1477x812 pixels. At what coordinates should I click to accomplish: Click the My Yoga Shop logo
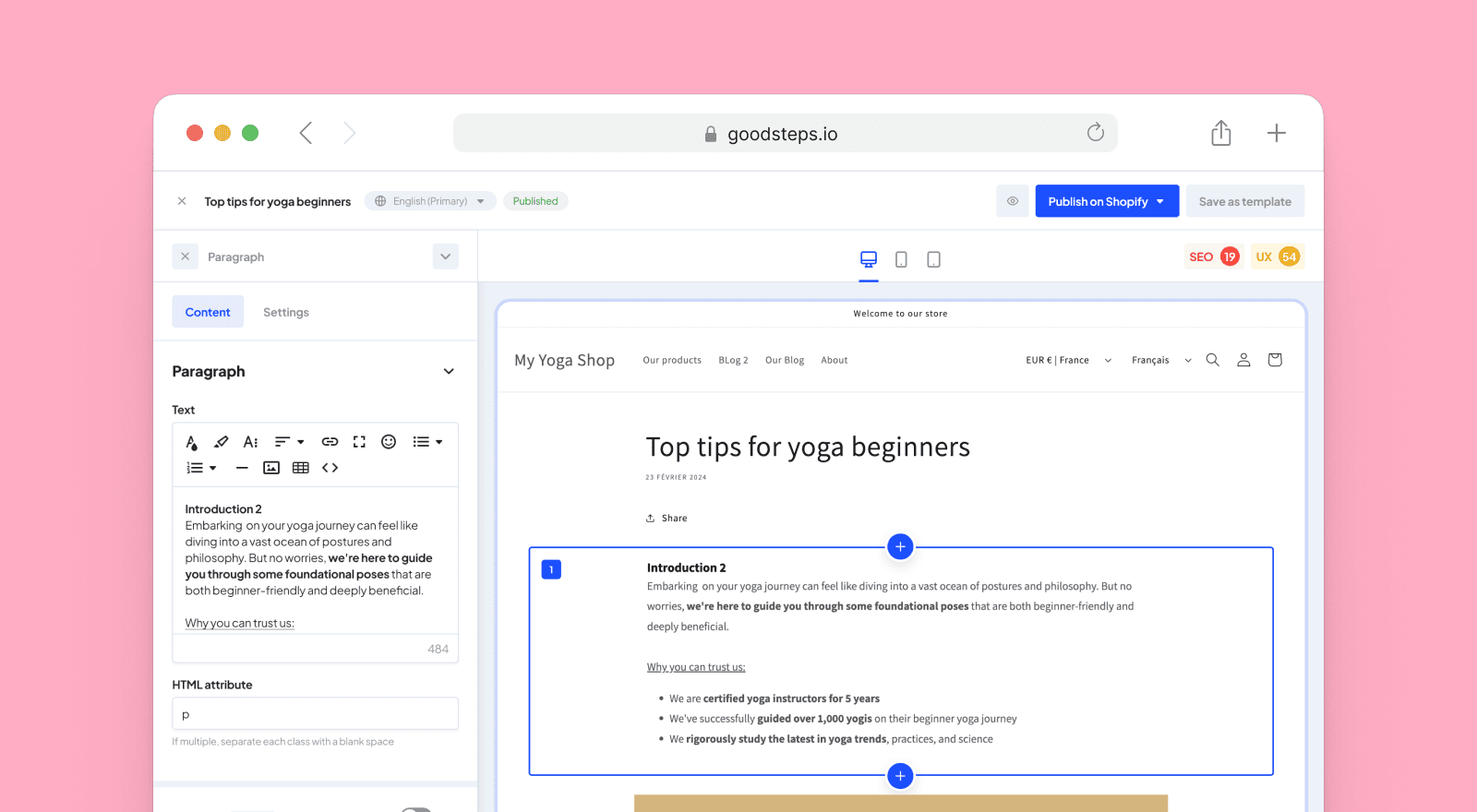click(x=564, y=360)
